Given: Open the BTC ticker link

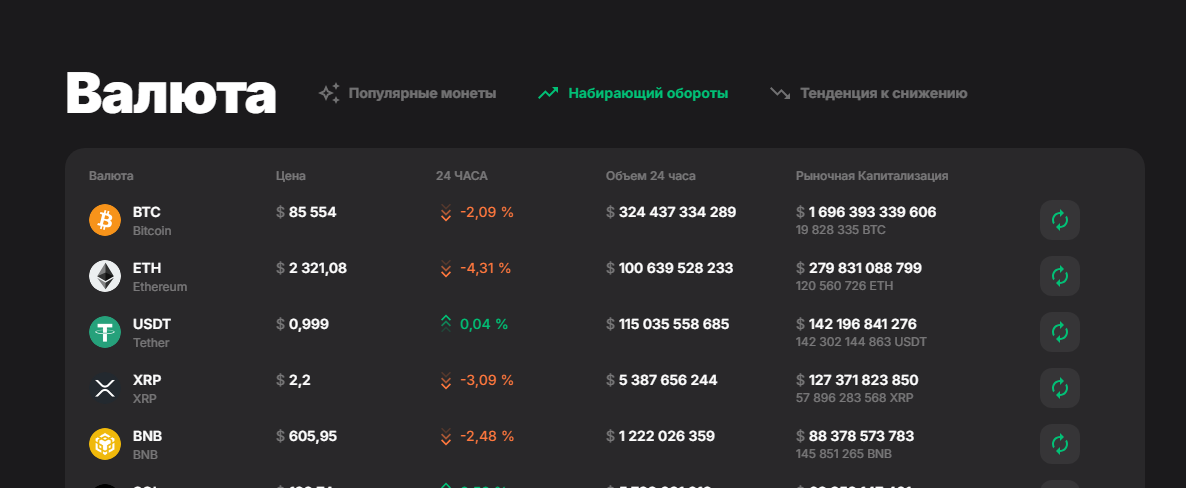Looking at the screenshot, I should pyautogui.click(x=147, y=212).
